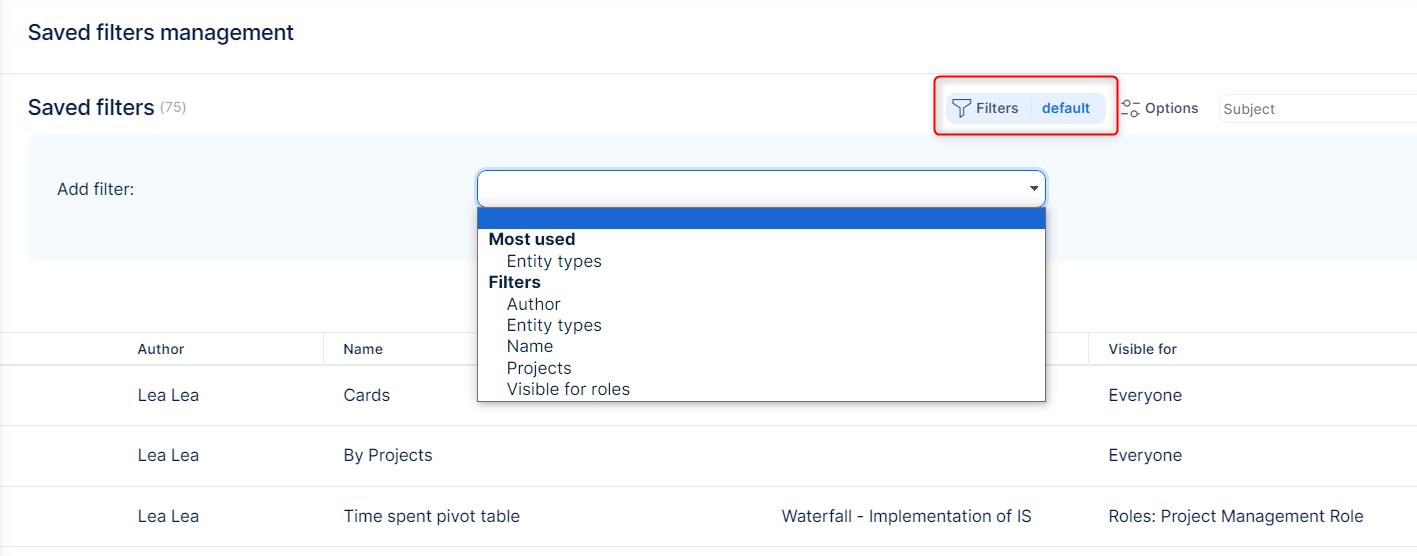Open the Time spent pivot table filter
This screenshot has height=556, width=1417.
pyautogui.click(x=431, y=516)
